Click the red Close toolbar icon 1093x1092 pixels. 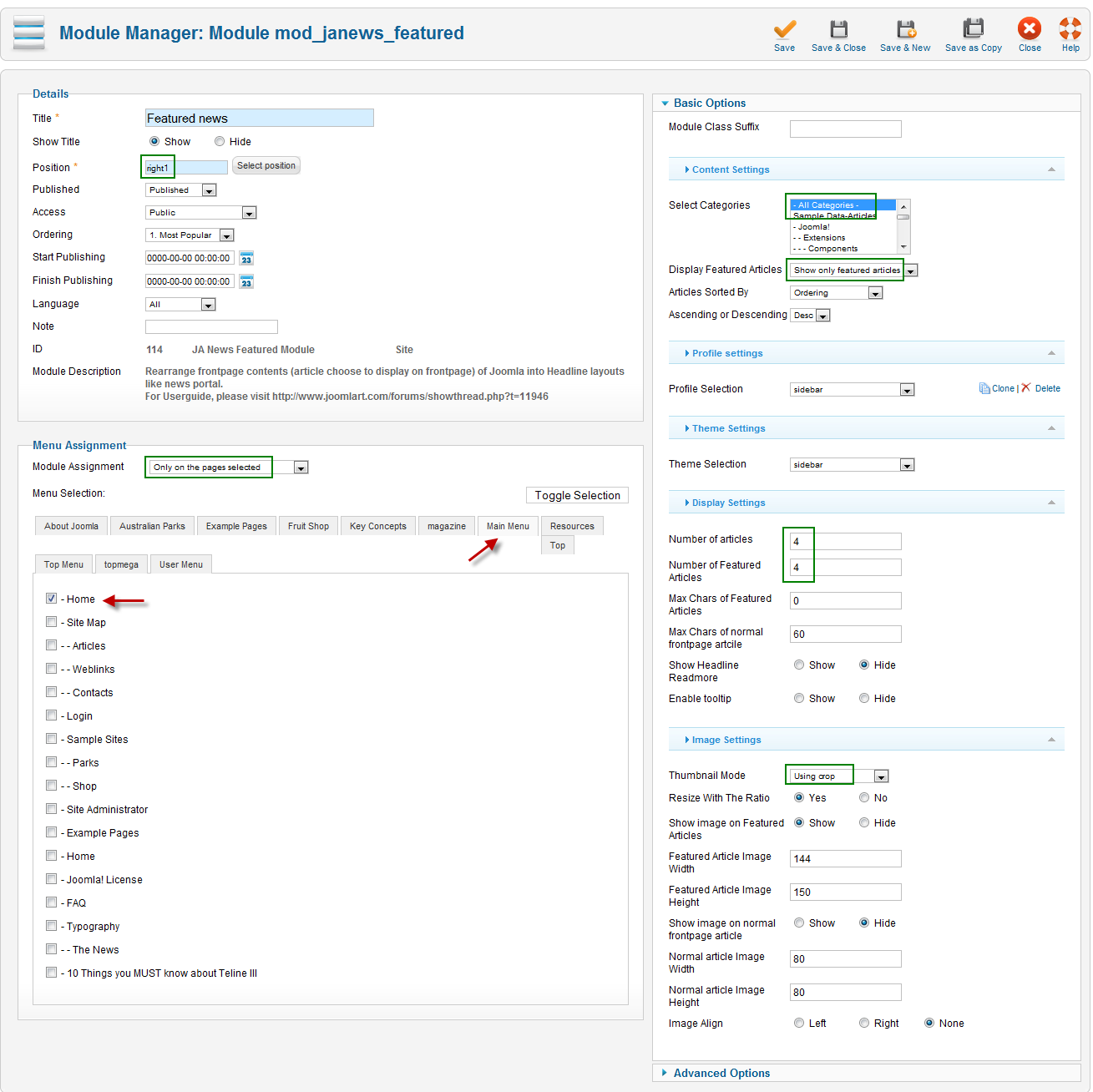[x=1030, y=30]
